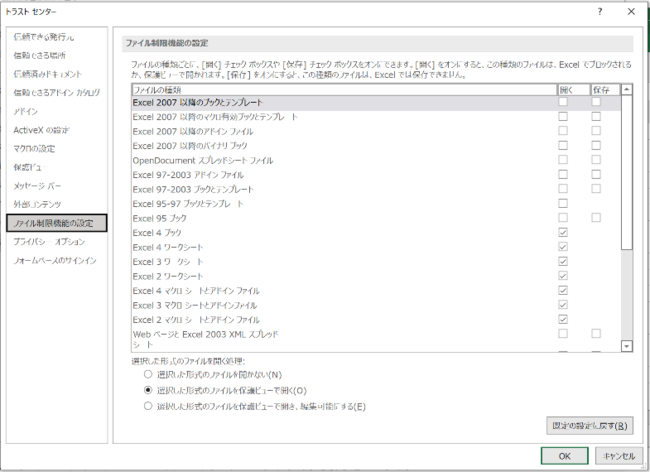The width and height of the screenshot is (650, 472).
Task: Check the Open box for Excel 2007 macro-enabled books
Action: click(563, 116)
